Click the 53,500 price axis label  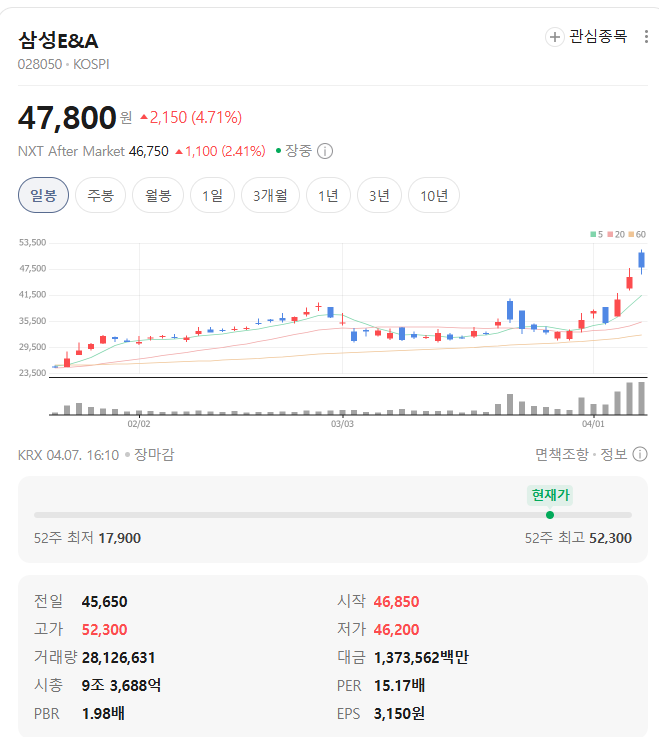point(32,243)
